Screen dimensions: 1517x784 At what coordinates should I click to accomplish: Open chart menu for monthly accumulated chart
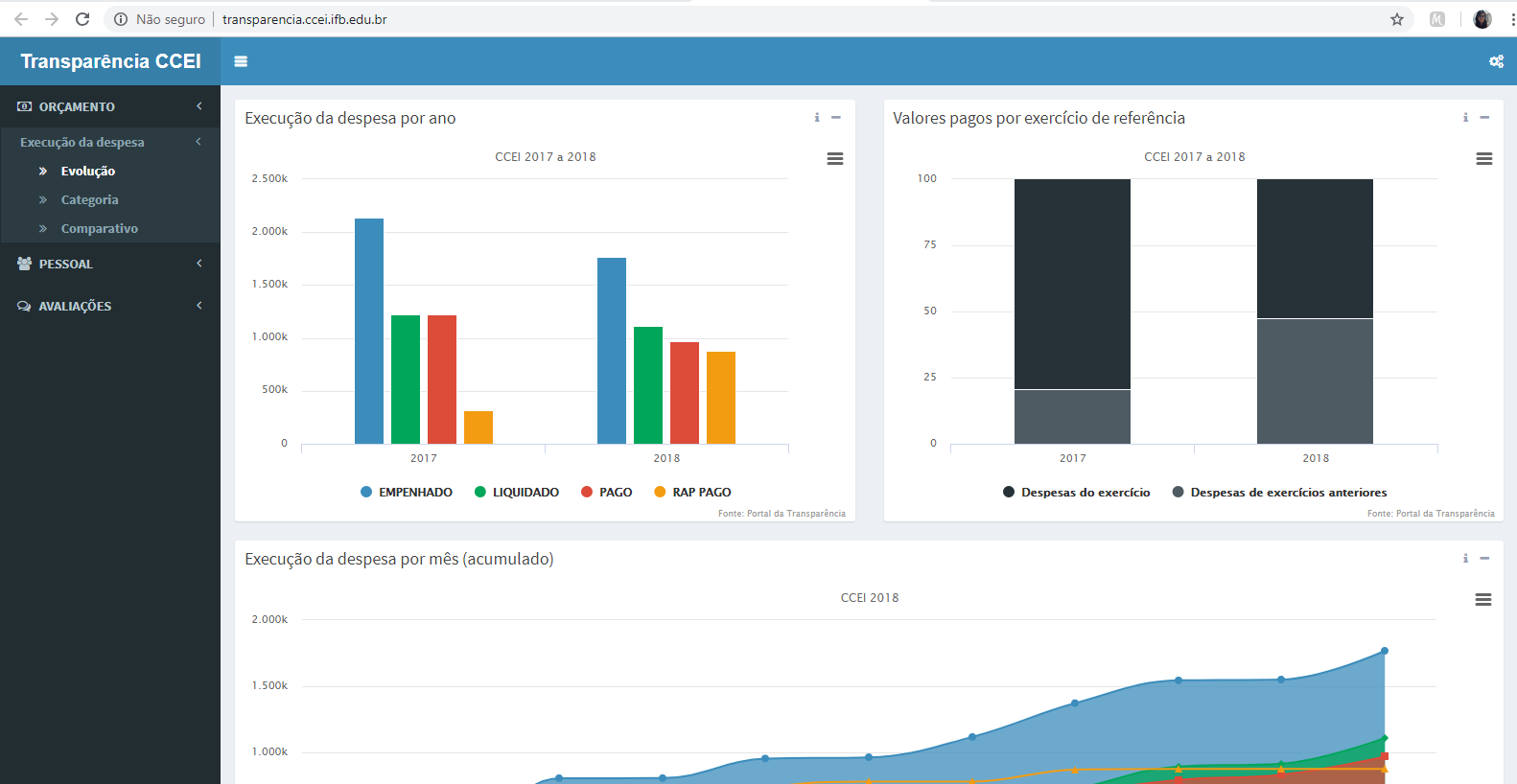click(1482, 600)
